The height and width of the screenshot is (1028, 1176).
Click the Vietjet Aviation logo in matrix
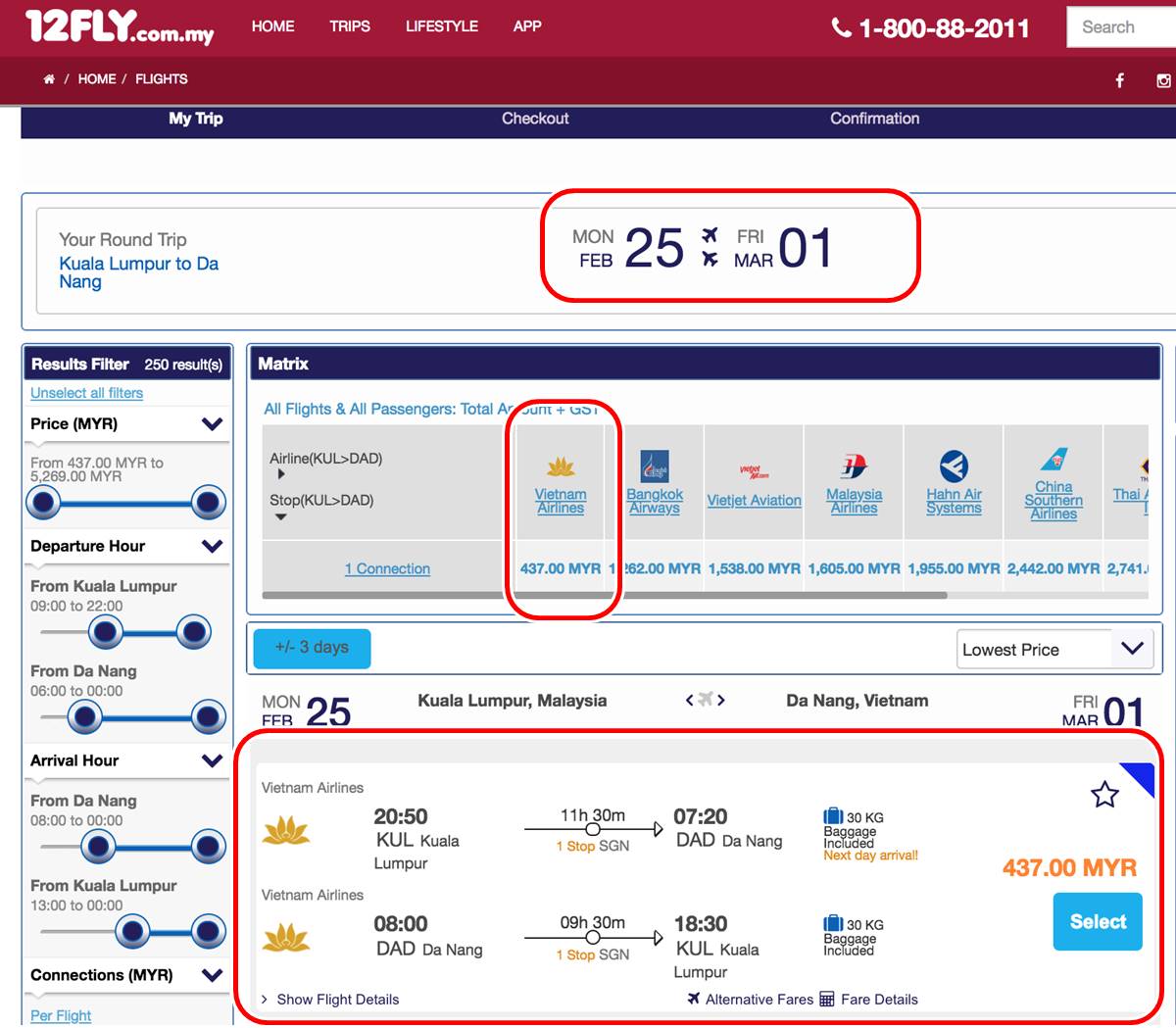754,472
